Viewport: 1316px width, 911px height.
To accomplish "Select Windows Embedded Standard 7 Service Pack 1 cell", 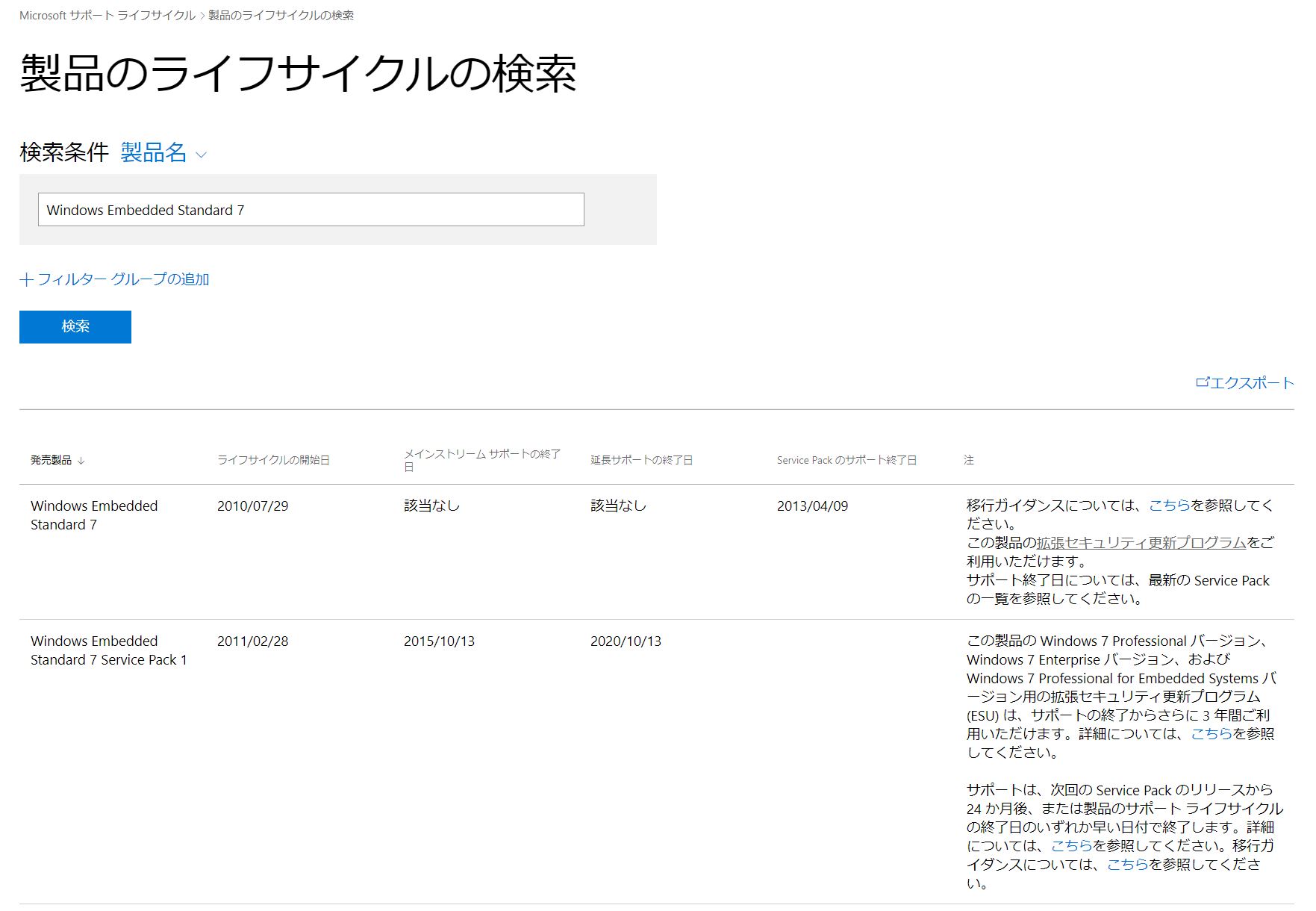I will 109,650.
